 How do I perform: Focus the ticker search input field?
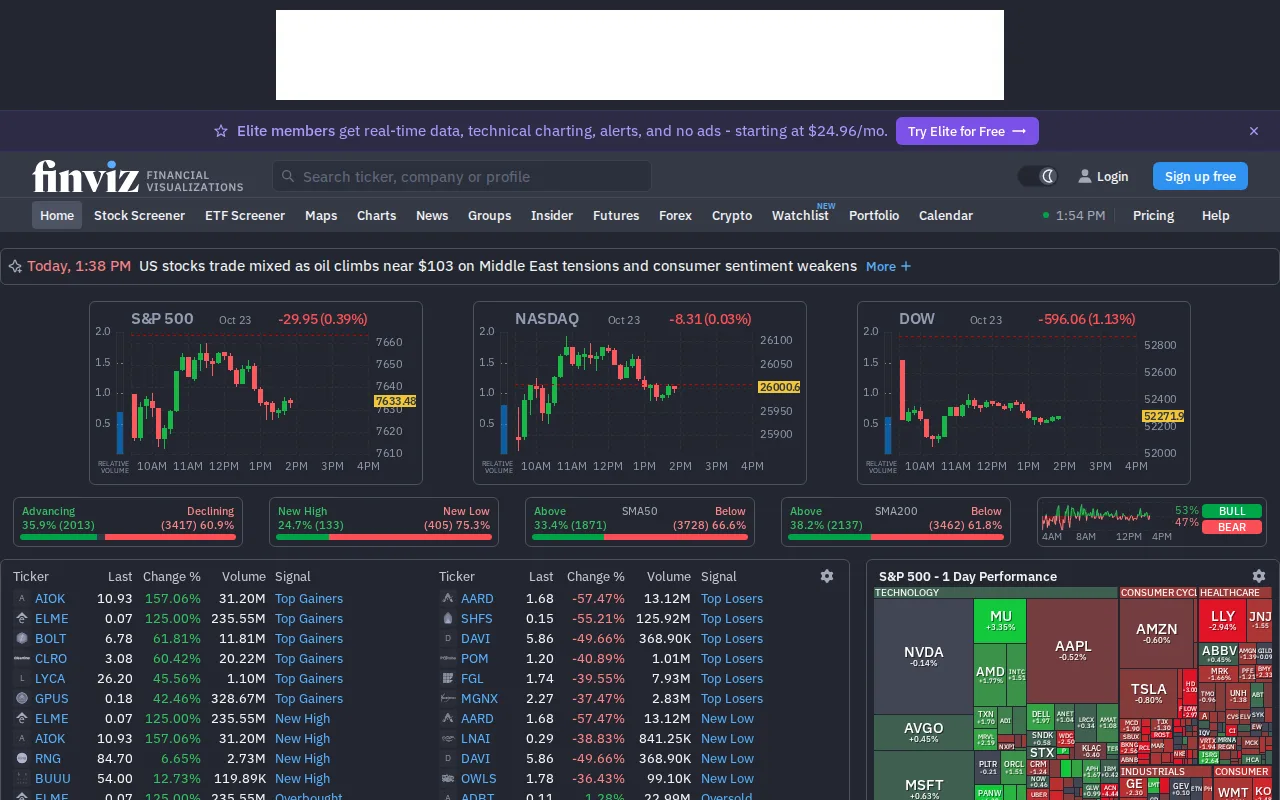point(462,176)
